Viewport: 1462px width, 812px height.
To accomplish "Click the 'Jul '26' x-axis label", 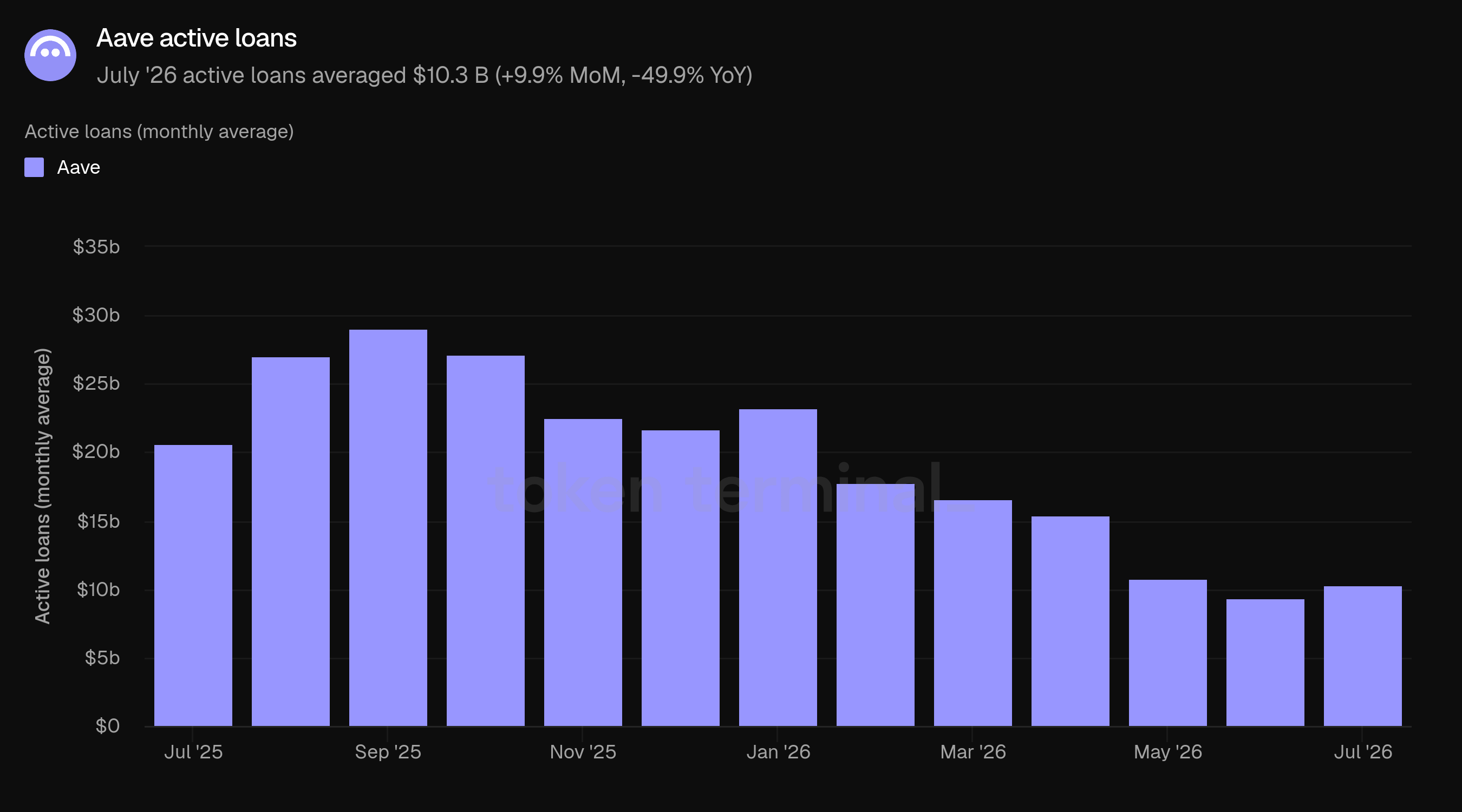I will tap(1363, 752).
